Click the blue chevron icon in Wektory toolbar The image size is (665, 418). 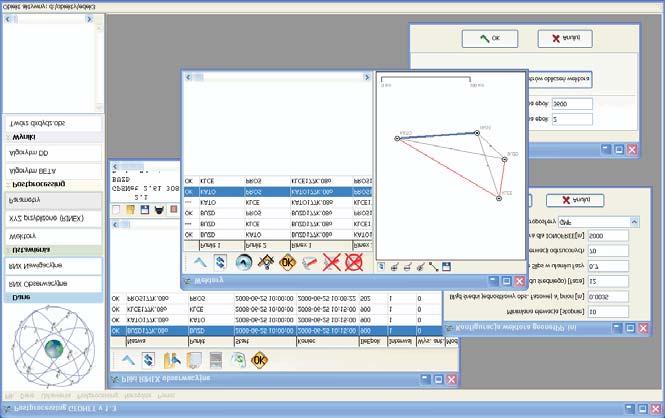pos(200,262)
